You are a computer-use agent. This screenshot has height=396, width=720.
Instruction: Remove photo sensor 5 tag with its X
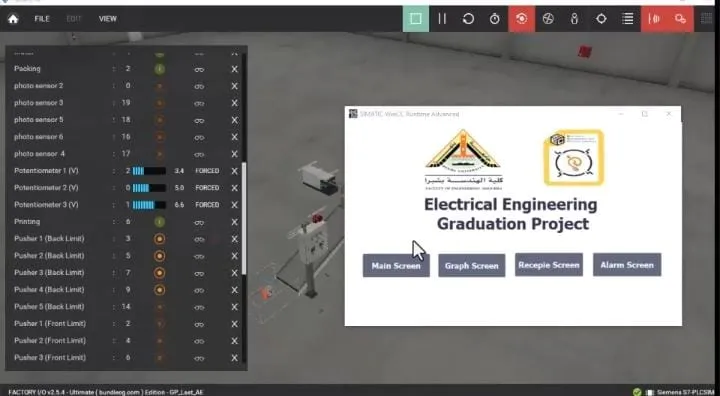point(235,120)
